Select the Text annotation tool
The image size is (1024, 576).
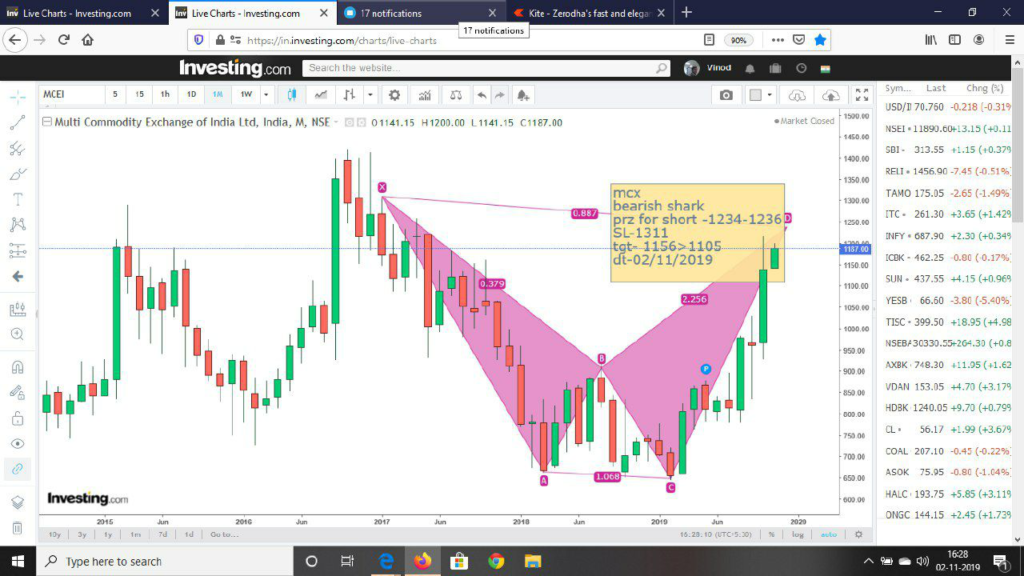[18, 199]
